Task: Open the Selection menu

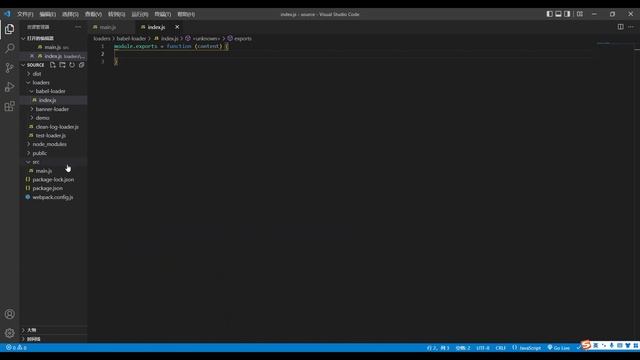Action: (x=70, y=14)
